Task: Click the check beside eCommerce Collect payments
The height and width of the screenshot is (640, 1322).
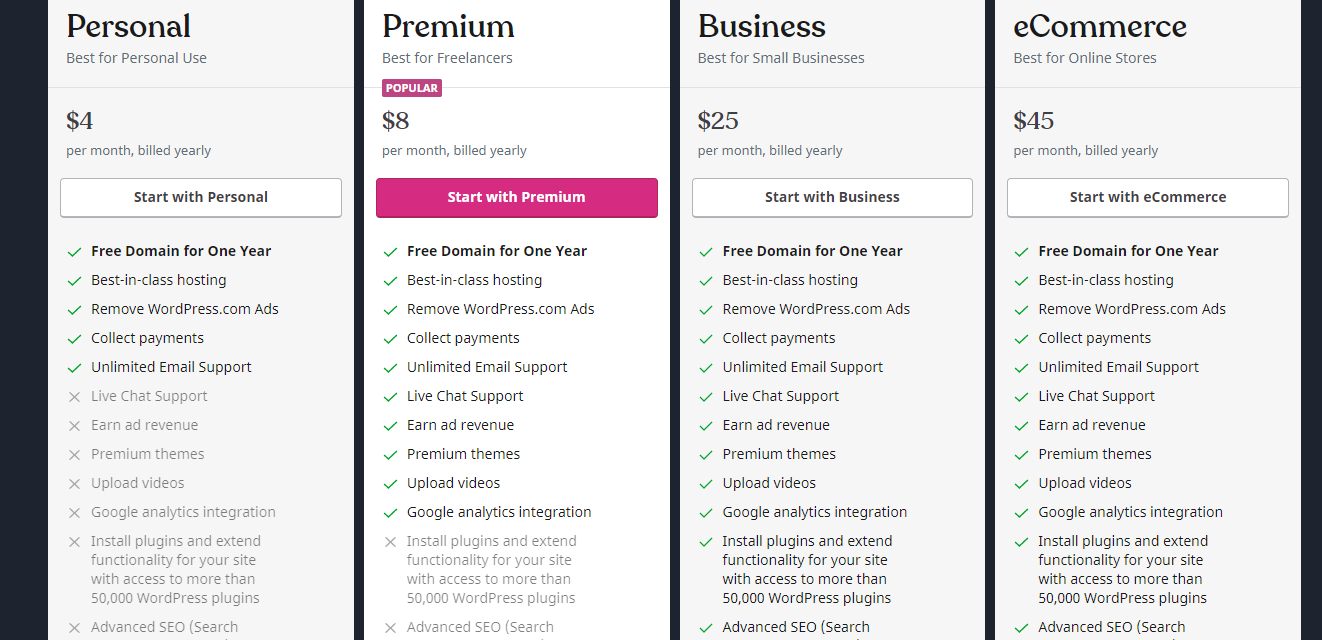Action: [x=1021, y=339]
